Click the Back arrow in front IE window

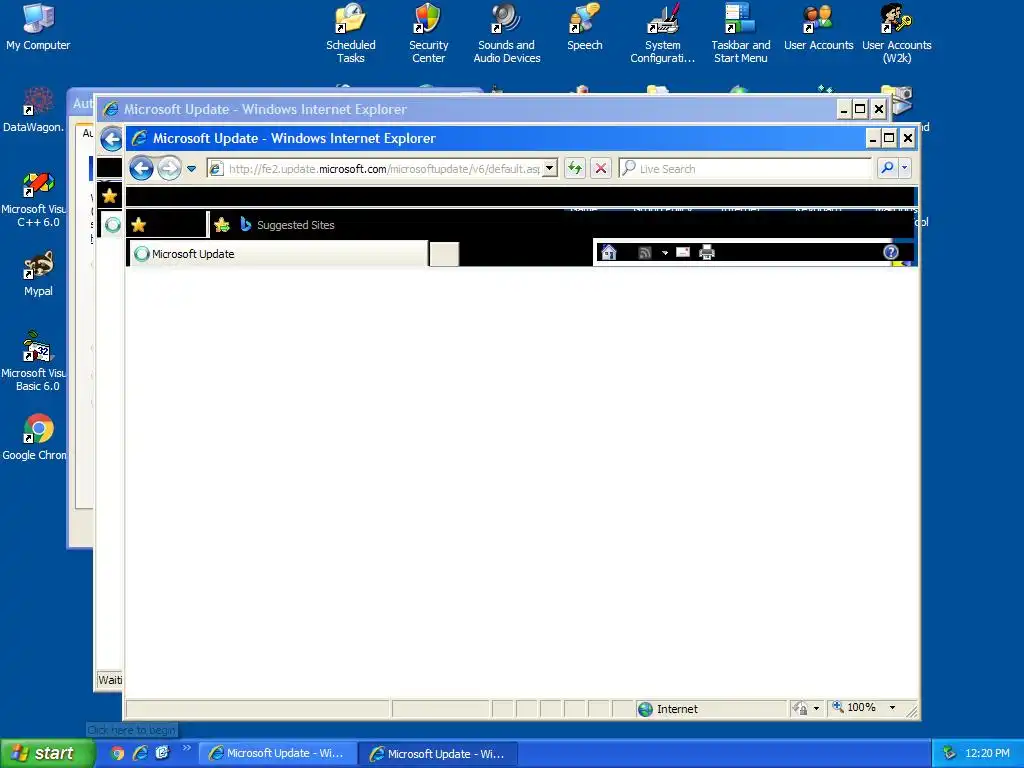coord(141,168)
